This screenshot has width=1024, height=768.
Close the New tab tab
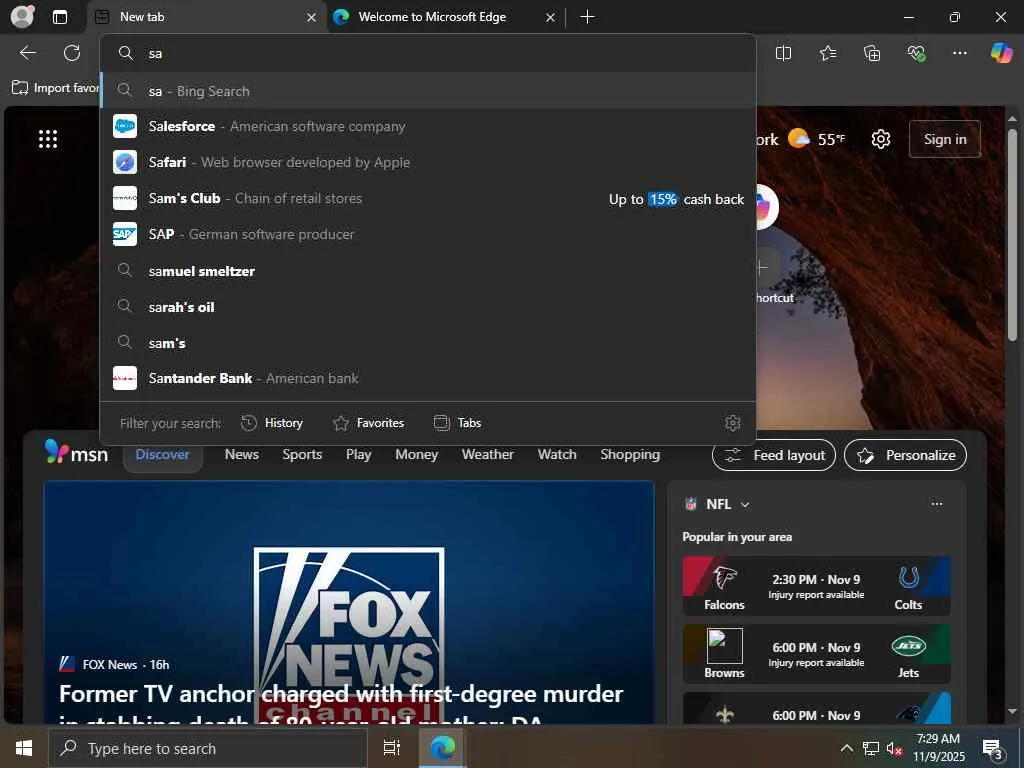pos(312,18)
